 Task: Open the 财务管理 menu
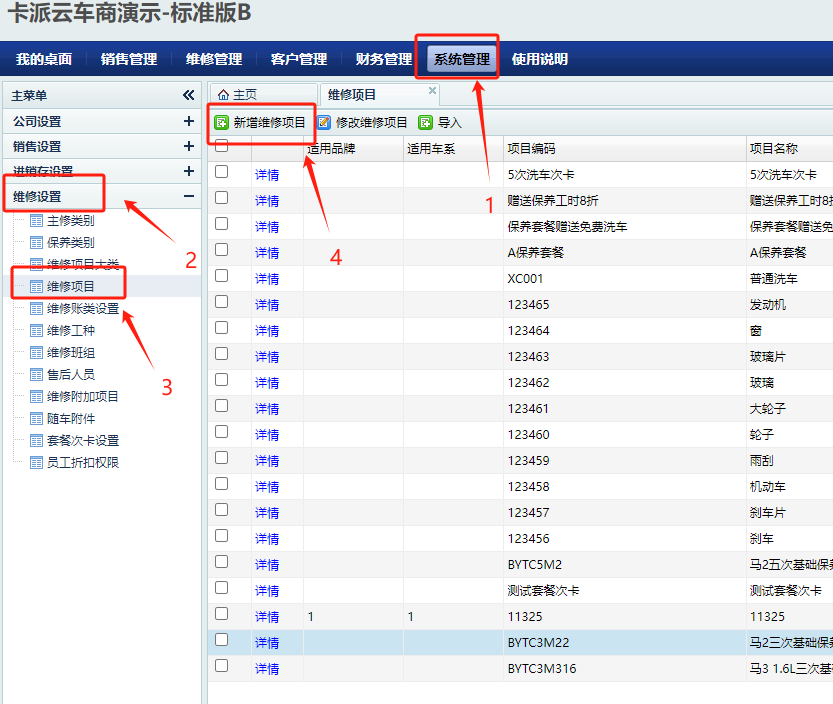click(383, 59)
